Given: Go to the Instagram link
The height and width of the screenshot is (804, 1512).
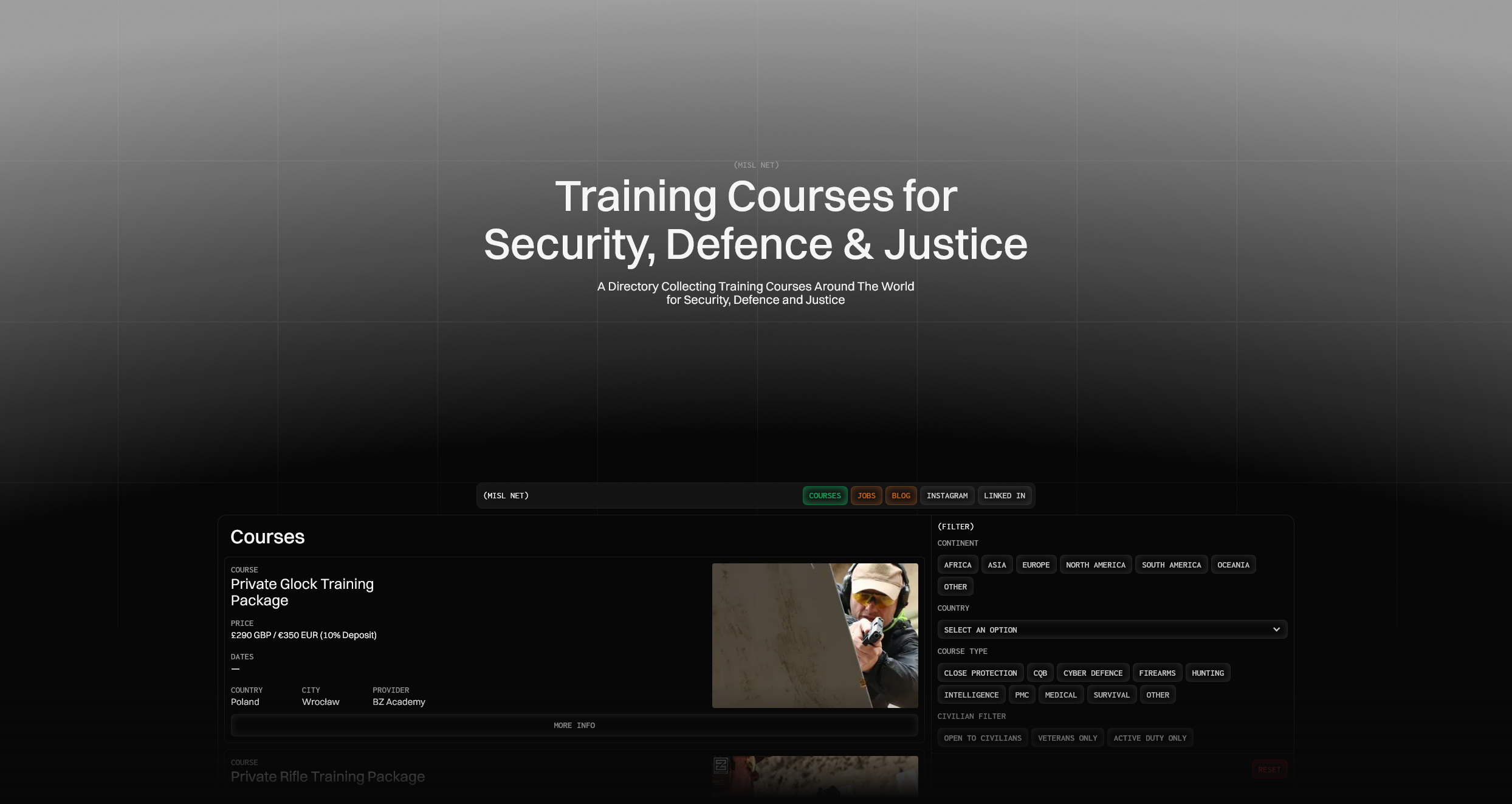Looking at the screenshot, I should click(x=947, y=496).
